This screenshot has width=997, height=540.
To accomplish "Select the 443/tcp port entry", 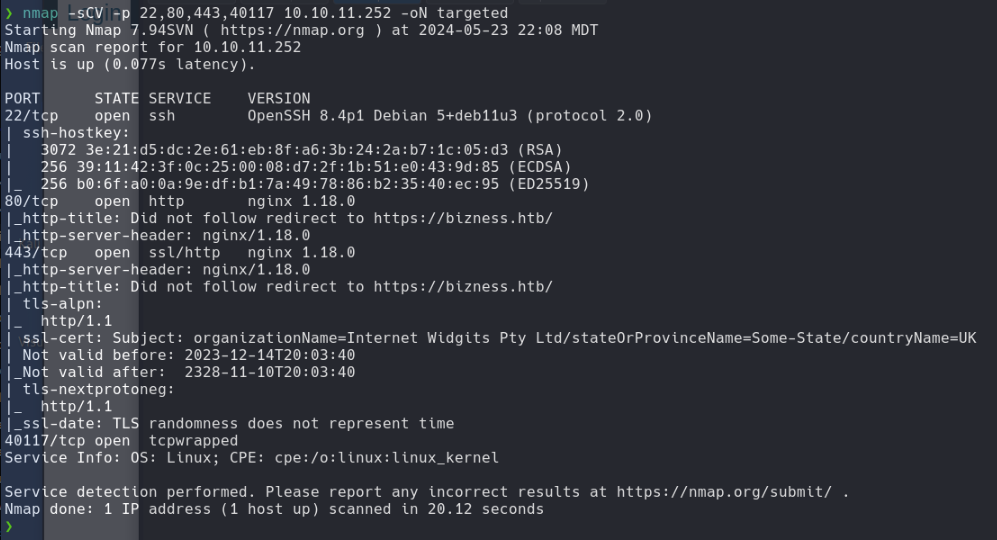I will [36, 253].
